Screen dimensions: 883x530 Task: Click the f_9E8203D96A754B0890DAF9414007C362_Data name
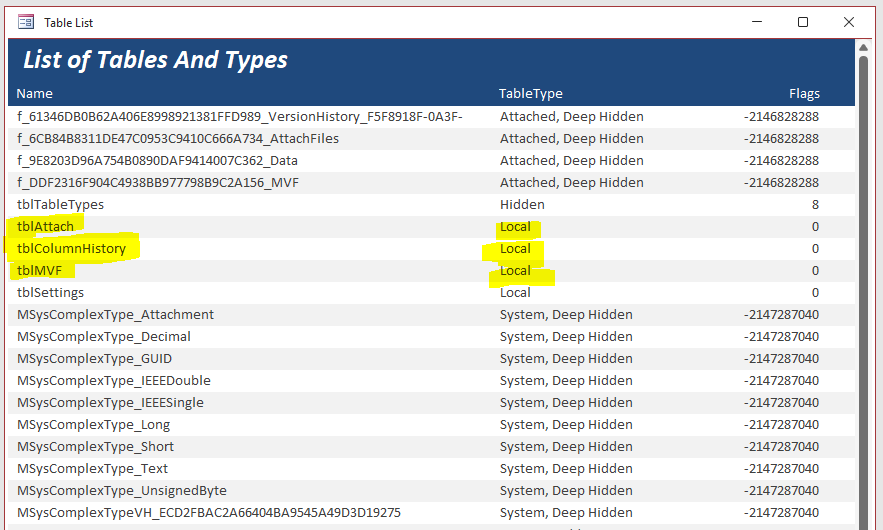[x=157, y=161]
